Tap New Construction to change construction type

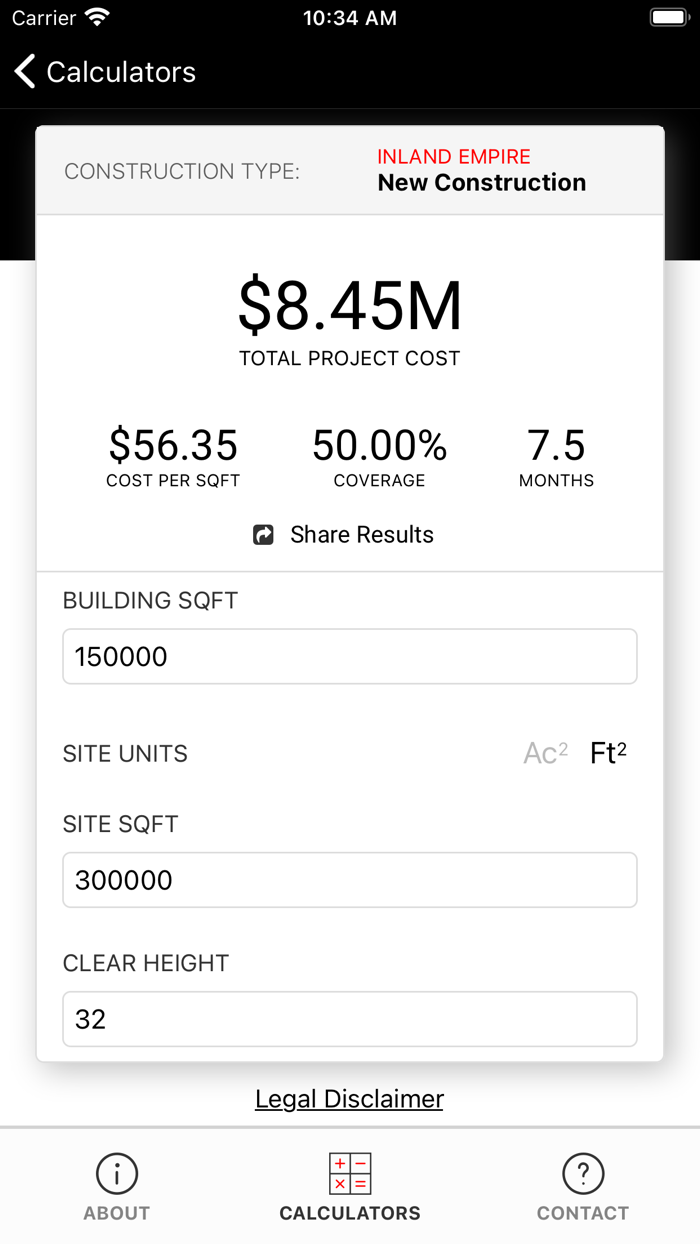click(481, 182)
